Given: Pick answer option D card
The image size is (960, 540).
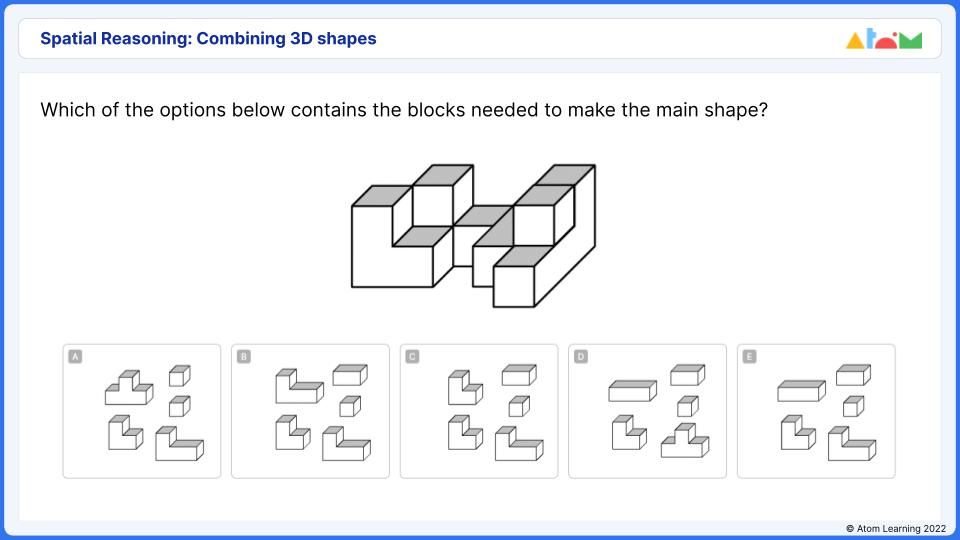Looking at the screenshot, I should 647,411.
